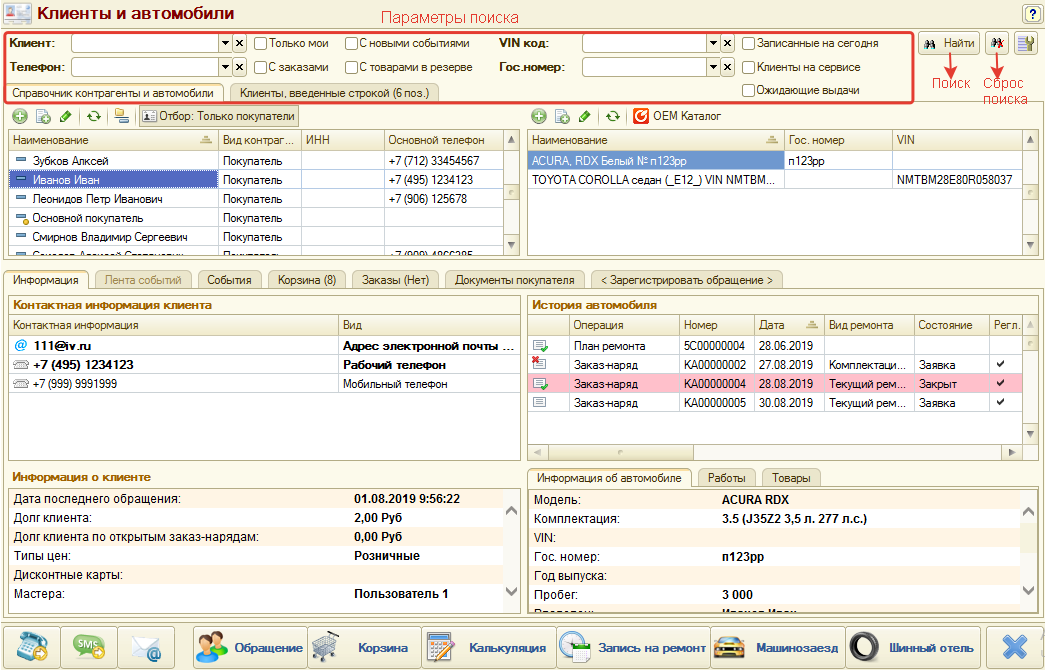Clear the VIN код search field

coord(727,43)
